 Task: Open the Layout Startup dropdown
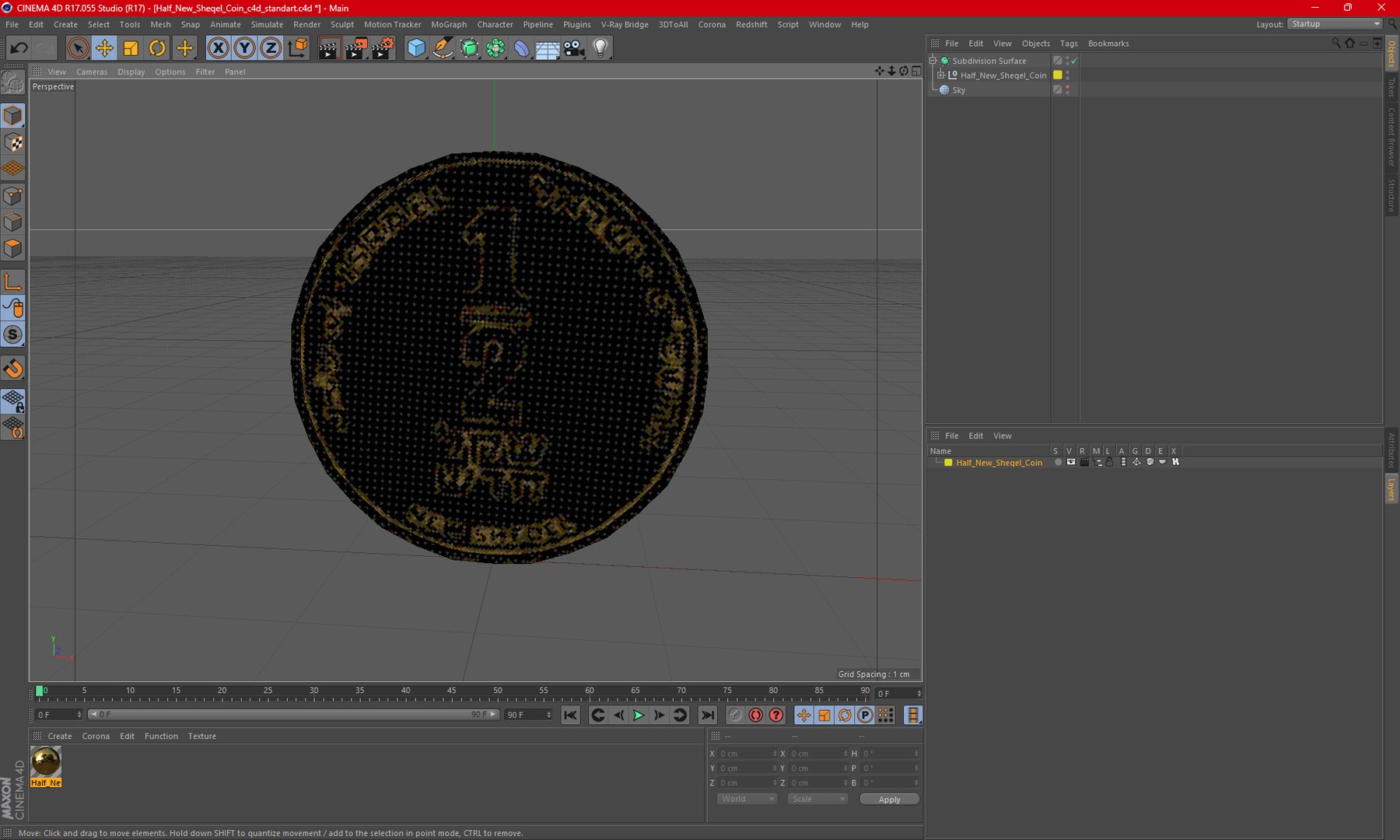(1335, 24)
